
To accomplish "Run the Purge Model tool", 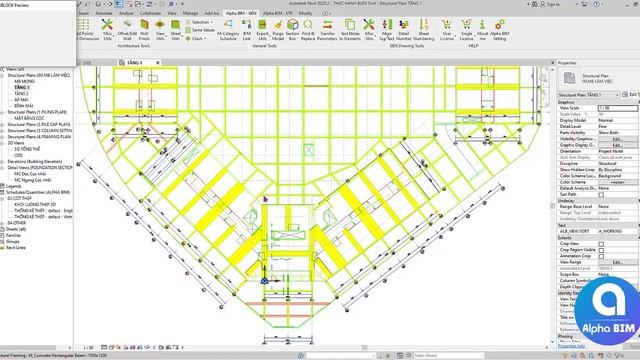I will (278, 29).
